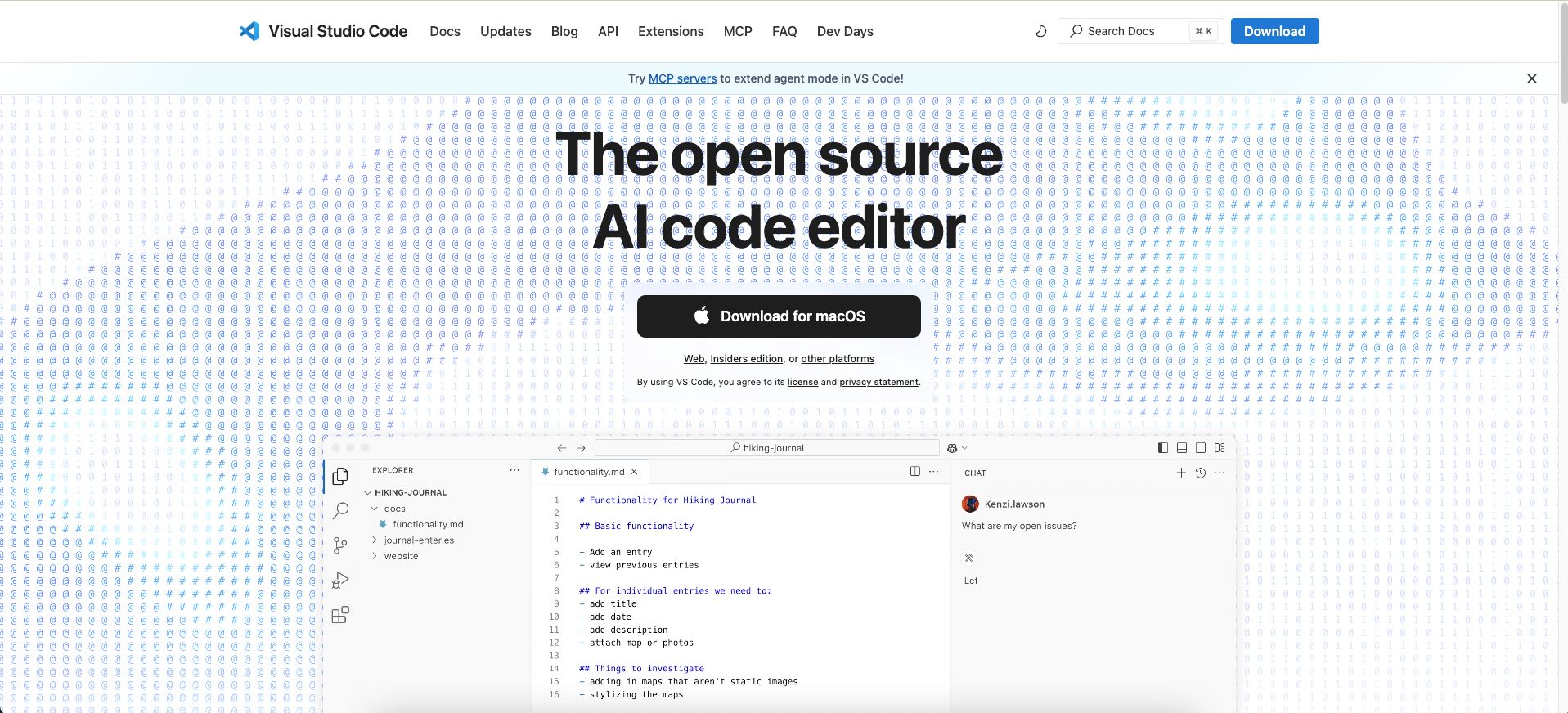Open the editor's more actions ellipsis
The width and height of the screenshot is (1568, 713).
934,472
